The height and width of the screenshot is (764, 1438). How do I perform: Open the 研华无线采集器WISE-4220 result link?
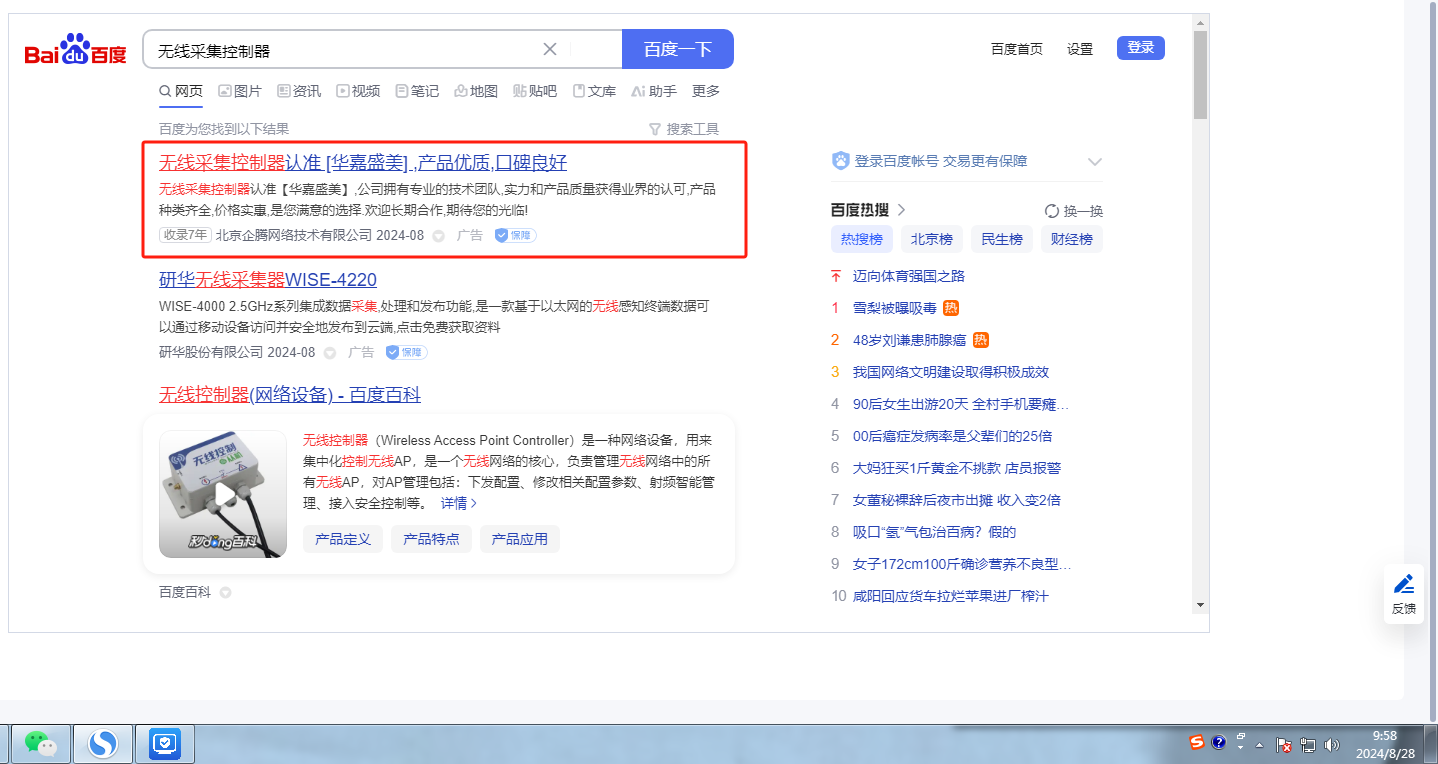[268, 279]
